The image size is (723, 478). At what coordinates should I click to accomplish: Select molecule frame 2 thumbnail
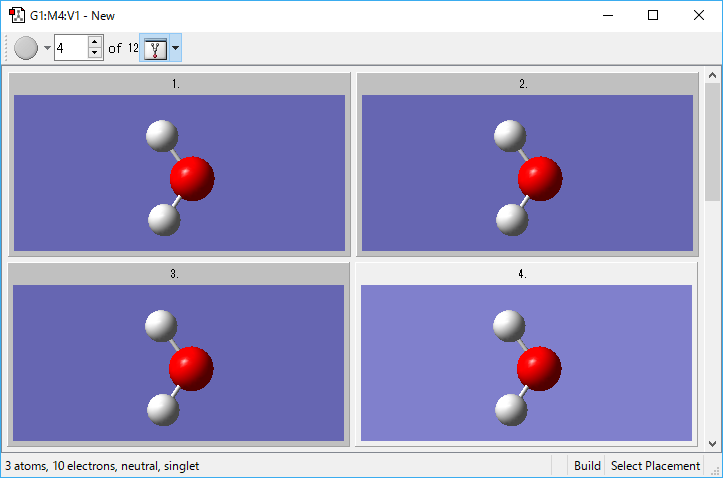(x=527, y=173)
